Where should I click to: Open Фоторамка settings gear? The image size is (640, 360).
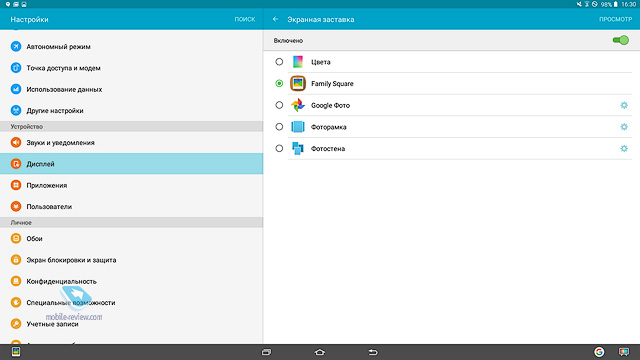pos(624,127)
